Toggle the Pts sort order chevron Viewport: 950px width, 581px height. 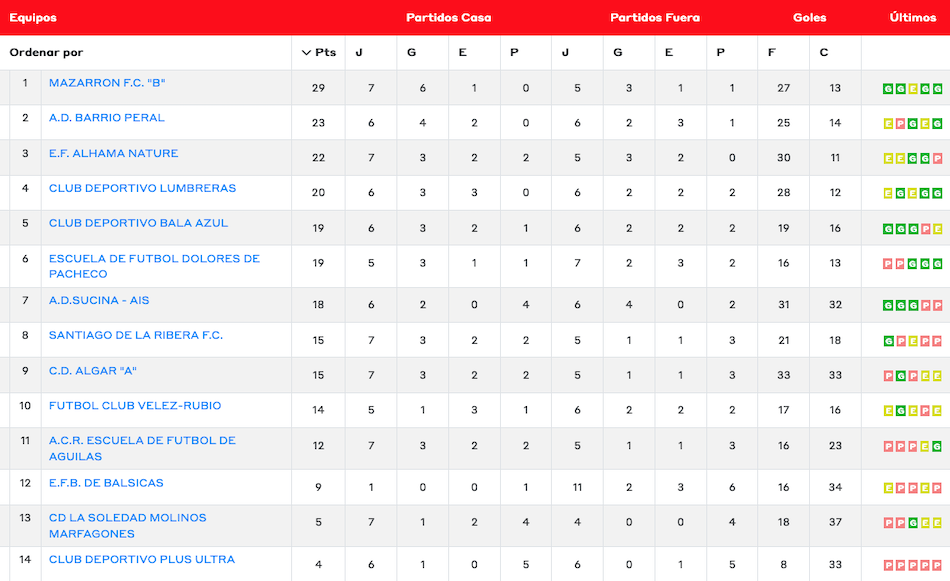coord(306,53)
